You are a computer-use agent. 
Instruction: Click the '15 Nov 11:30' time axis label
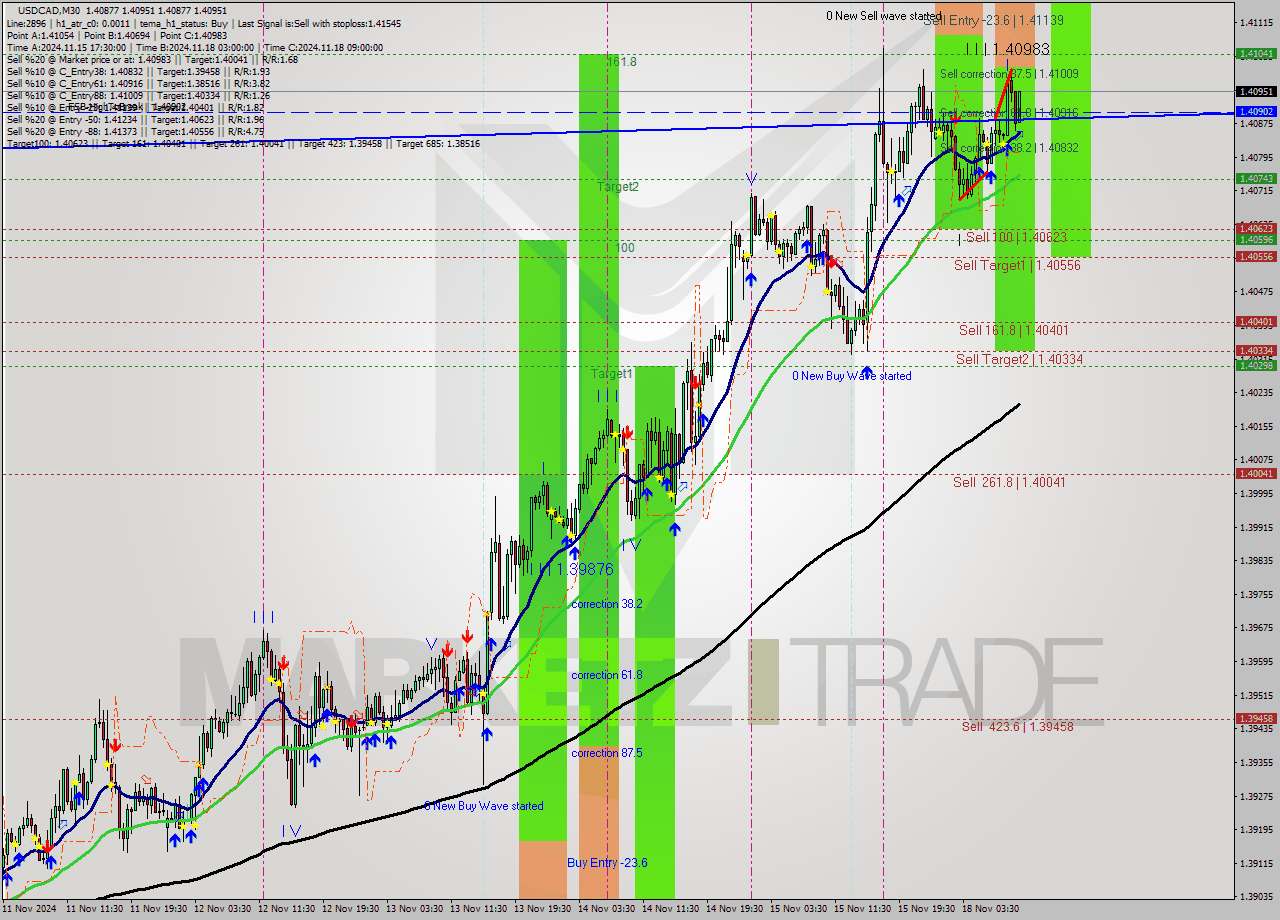(x=862, y=909)
